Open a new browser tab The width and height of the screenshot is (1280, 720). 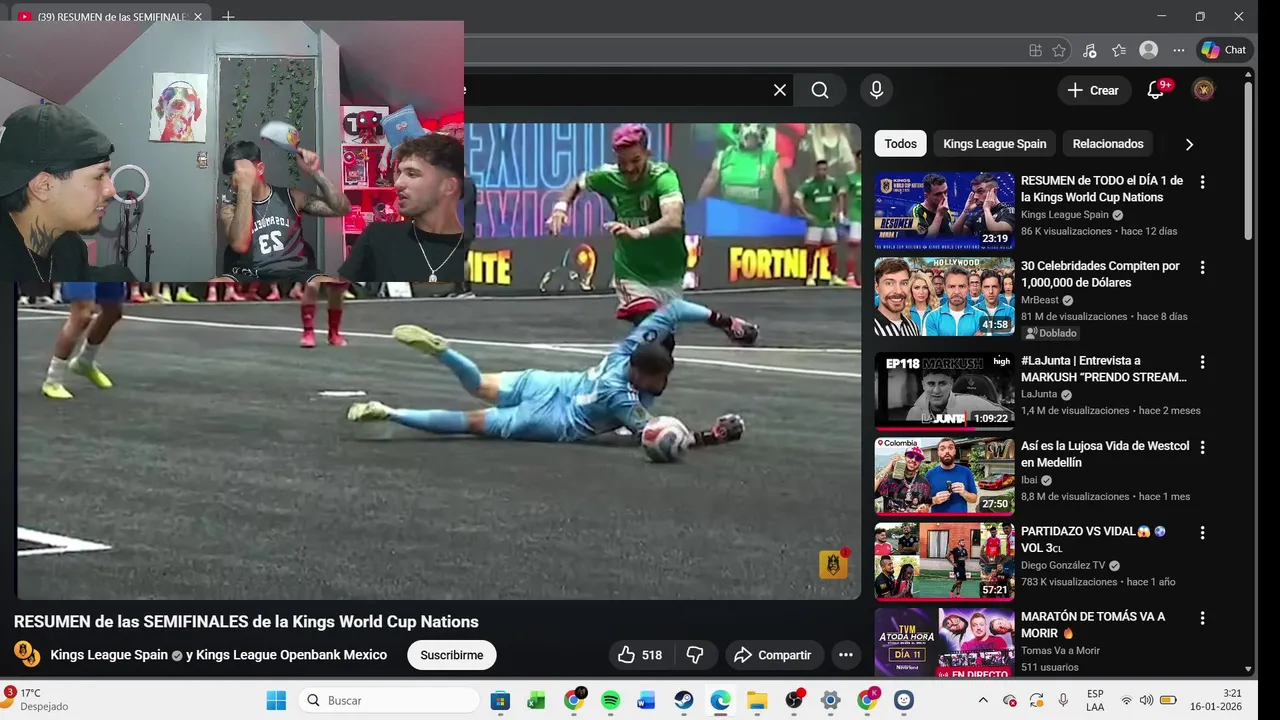click(x=228, y=17)
